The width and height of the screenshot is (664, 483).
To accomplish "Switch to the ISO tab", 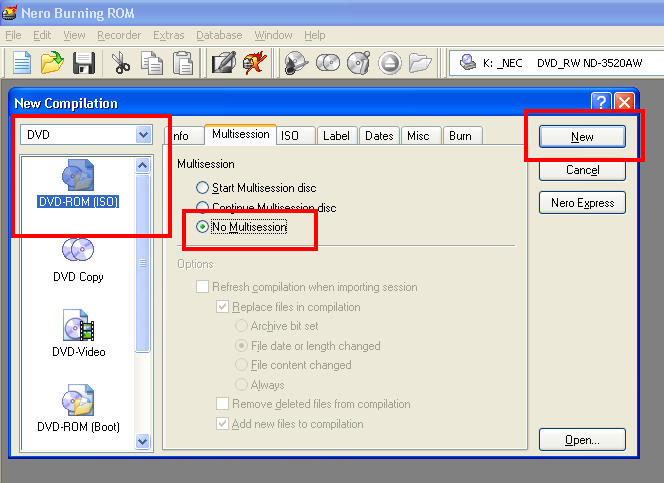I will click(296, 136).
